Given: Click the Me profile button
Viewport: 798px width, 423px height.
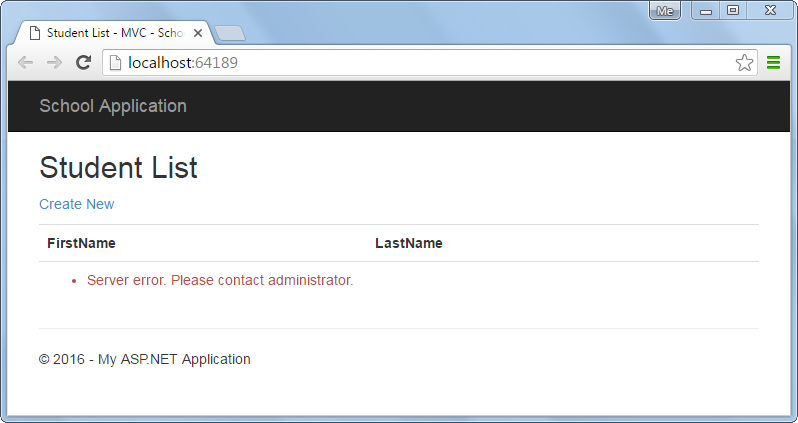Looking at the screenshot, I should point(665,11).
